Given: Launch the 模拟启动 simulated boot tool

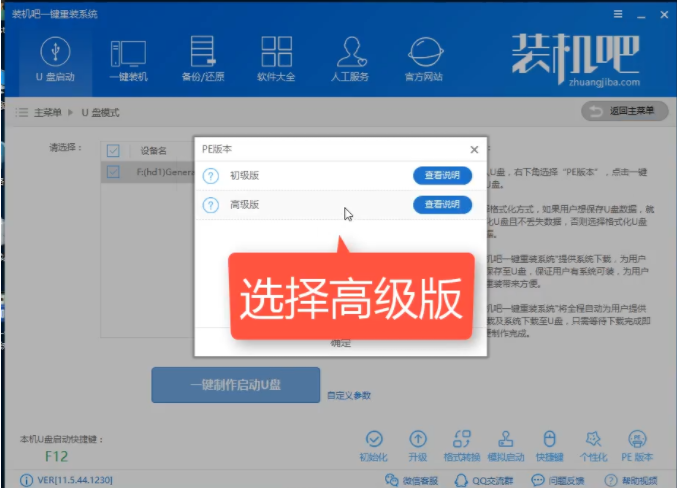Looking at the screenshot, I should [504, 439].
